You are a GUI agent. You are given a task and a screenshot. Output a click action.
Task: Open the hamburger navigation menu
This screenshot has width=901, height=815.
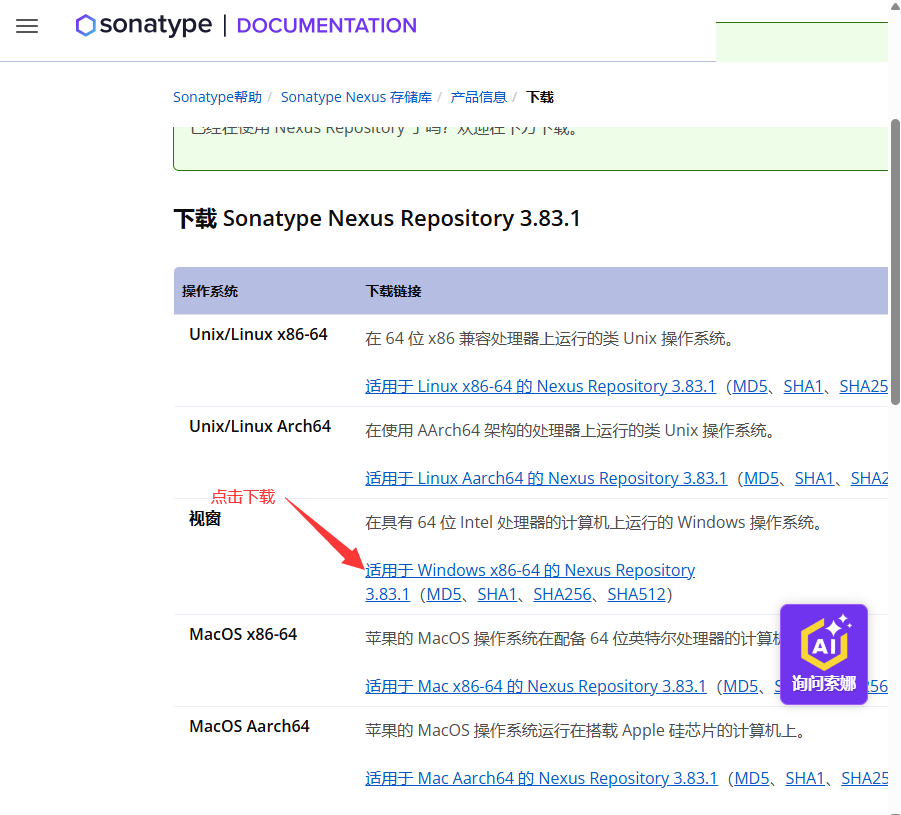pyautogui.click(x=27, y=26)
